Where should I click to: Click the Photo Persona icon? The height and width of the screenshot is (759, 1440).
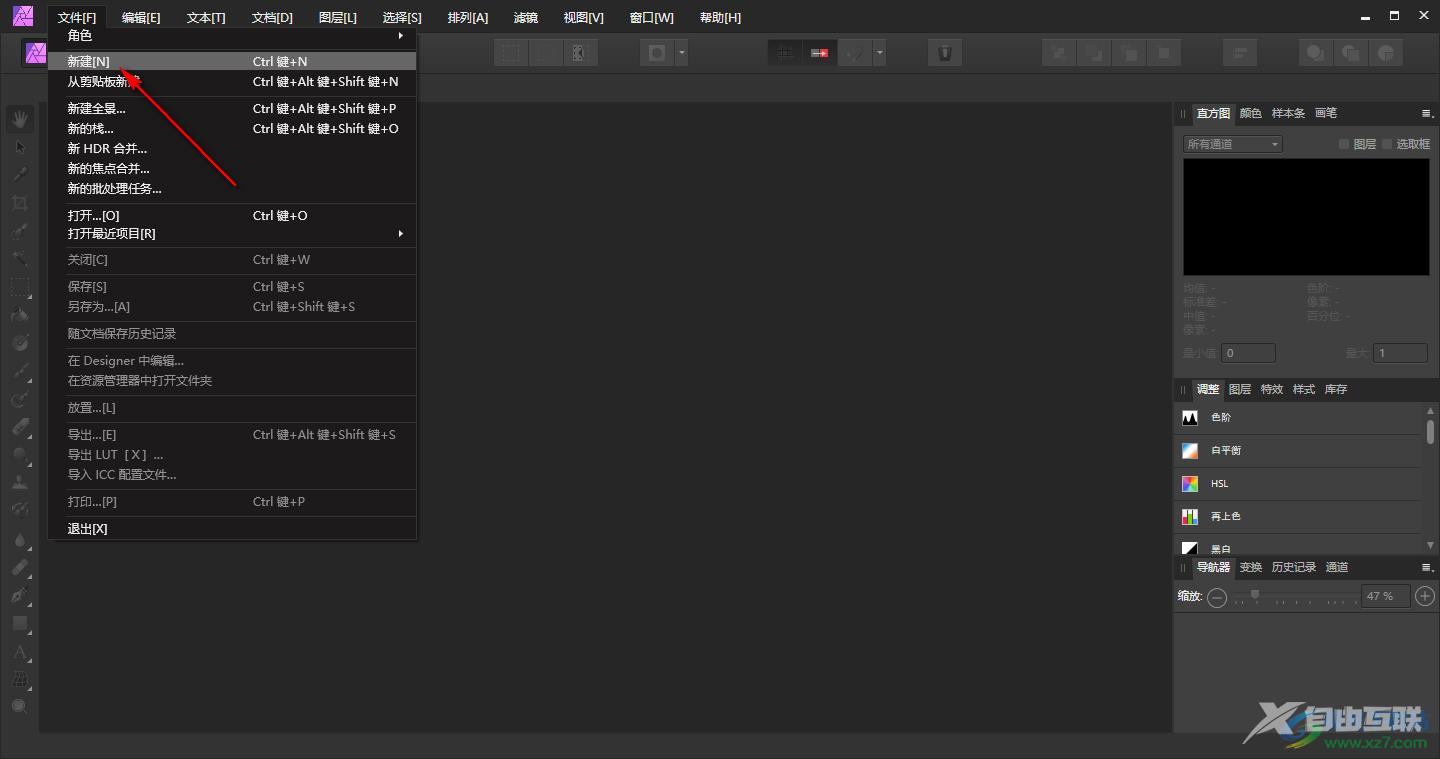pos(37,53)
